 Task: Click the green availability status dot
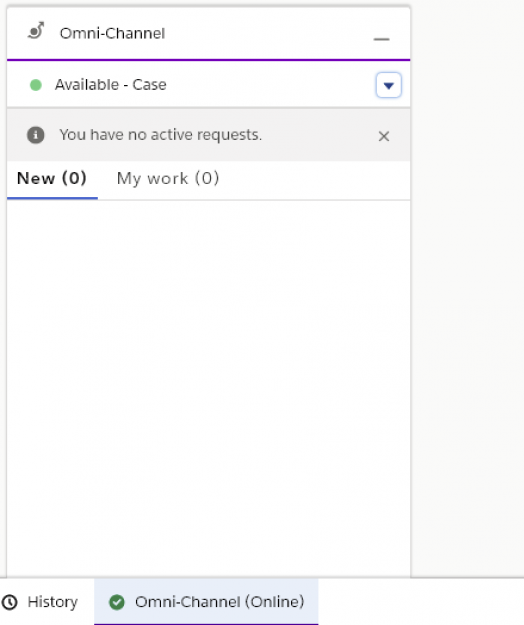[x=36, y=85]
